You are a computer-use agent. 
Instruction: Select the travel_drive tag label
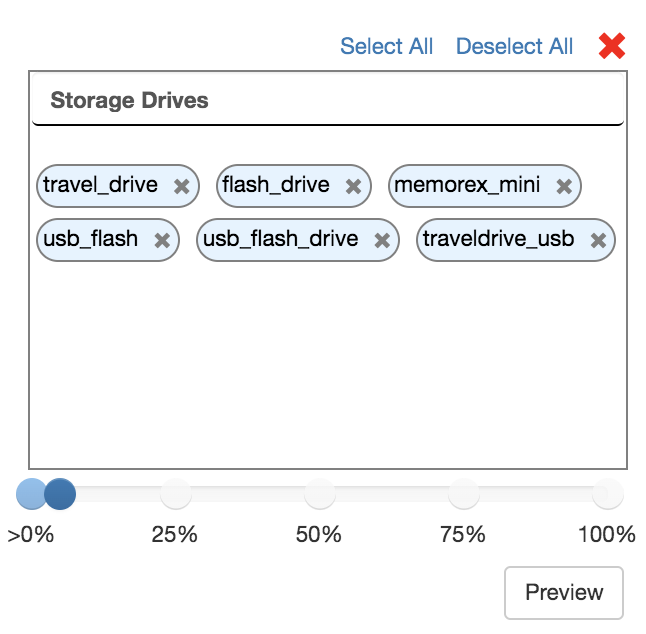coord(100,185)
